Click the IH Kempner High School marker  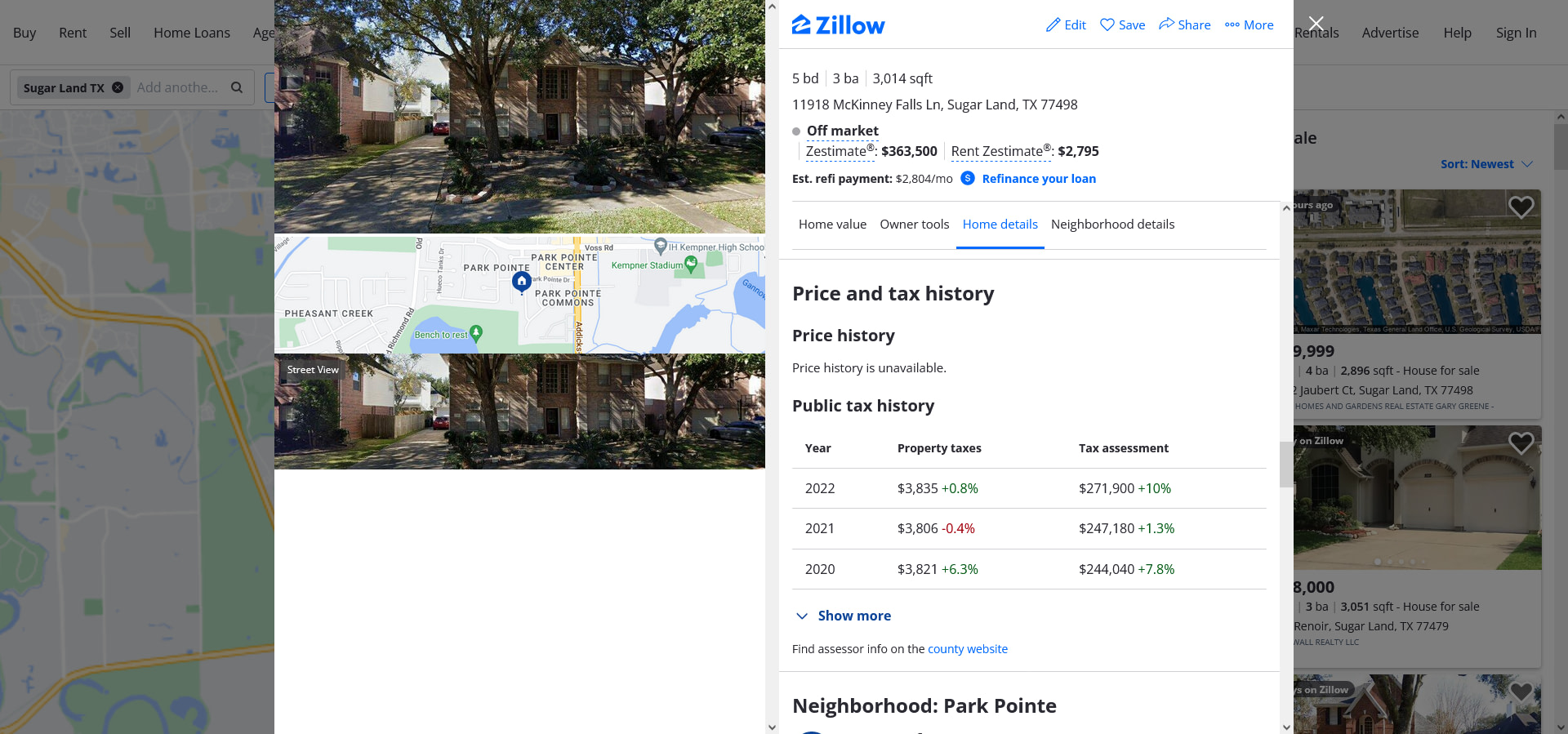click(x=661, y=245)
